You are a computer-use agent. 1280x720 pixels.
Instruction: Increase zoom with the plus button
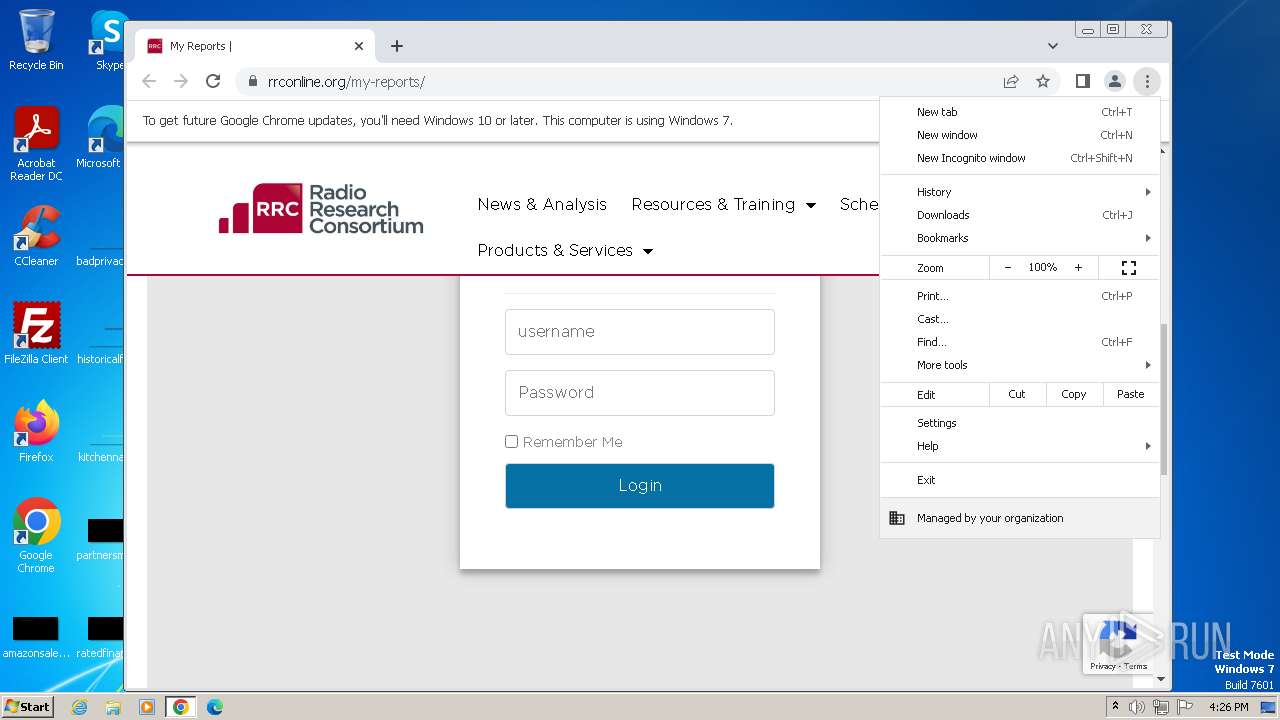[1078, 268]
